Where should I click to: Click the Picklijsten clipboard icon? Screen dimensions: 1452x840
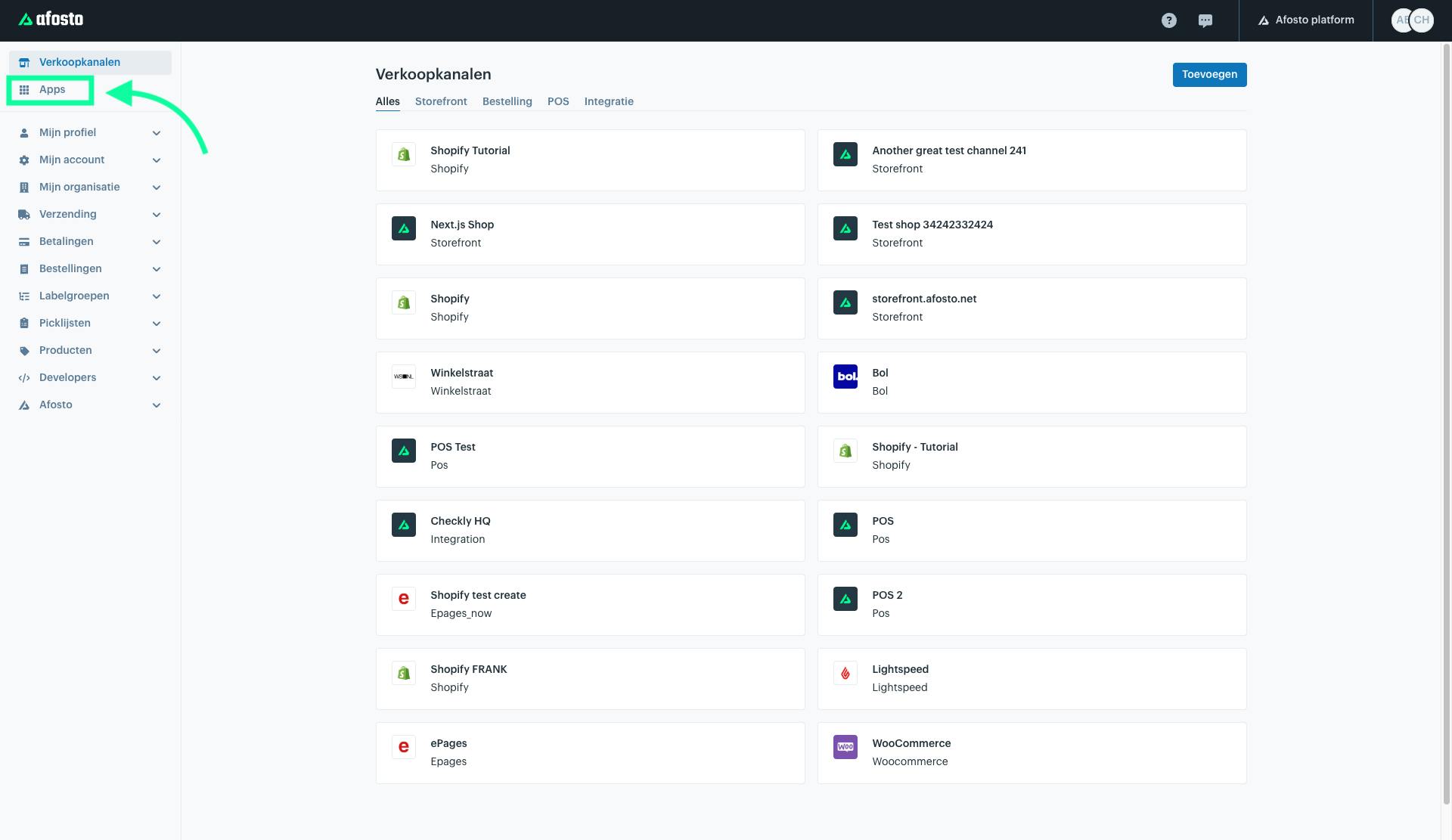[x=24, y=324]
